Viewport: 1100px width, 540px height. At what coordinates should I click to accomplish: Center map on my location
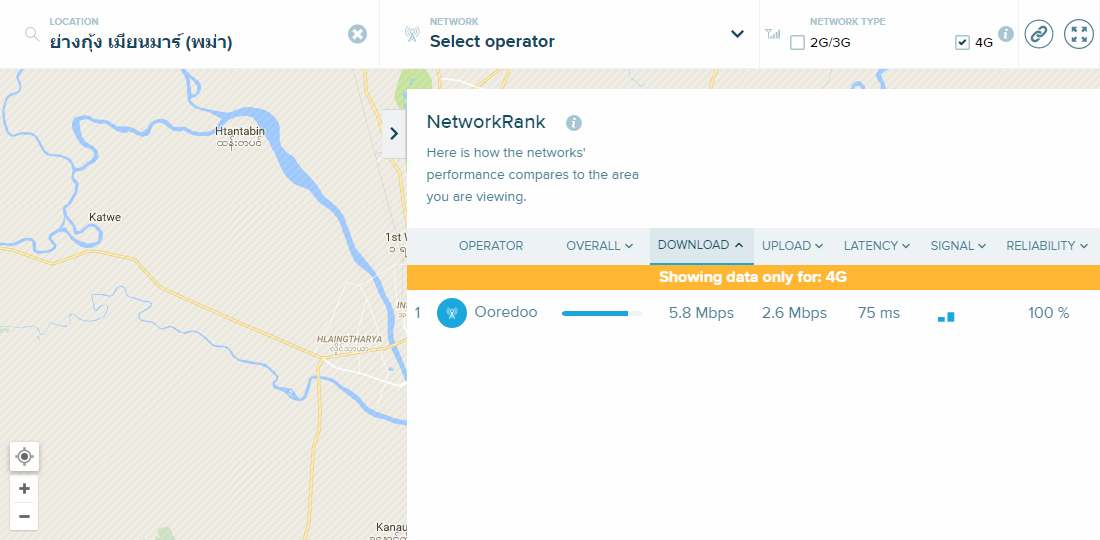coord(25,457)
